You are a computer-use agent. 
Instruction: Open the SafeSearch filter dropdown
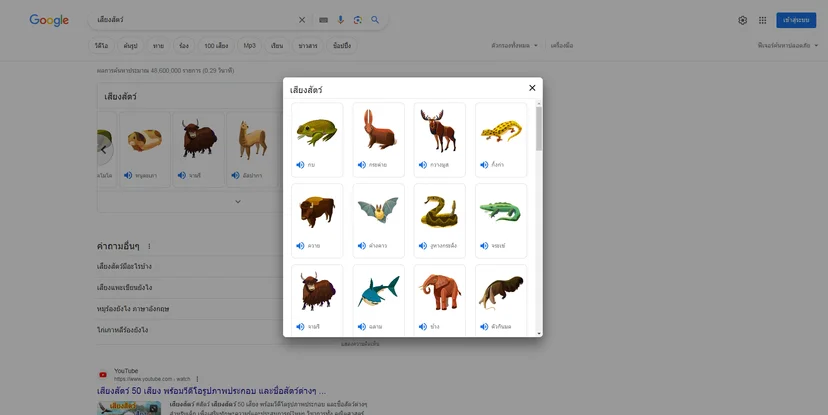788,46
